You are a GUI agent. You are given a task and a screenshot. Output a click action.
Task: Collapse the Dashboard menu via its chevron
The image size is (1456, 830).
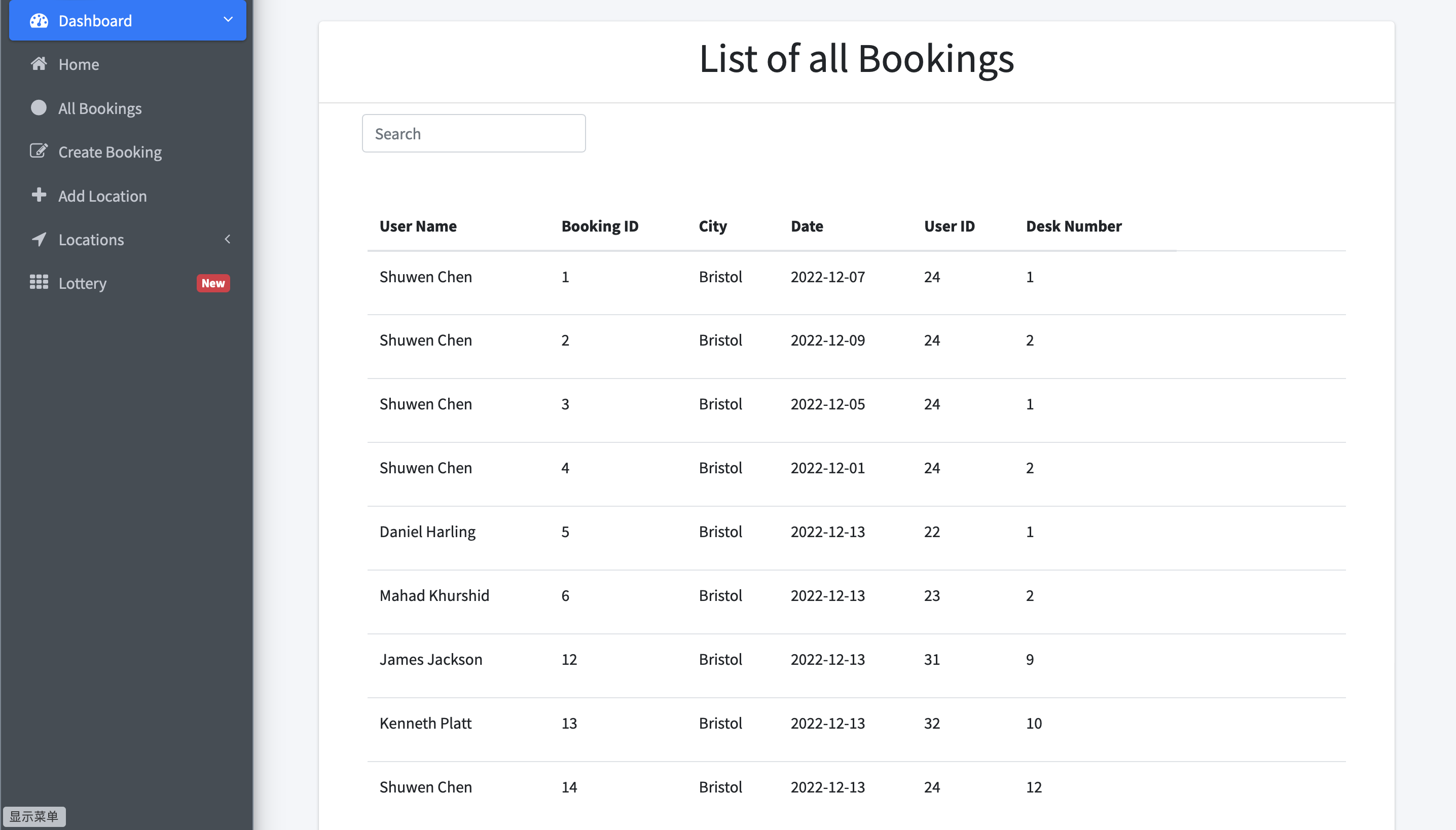tap(228, 19)
